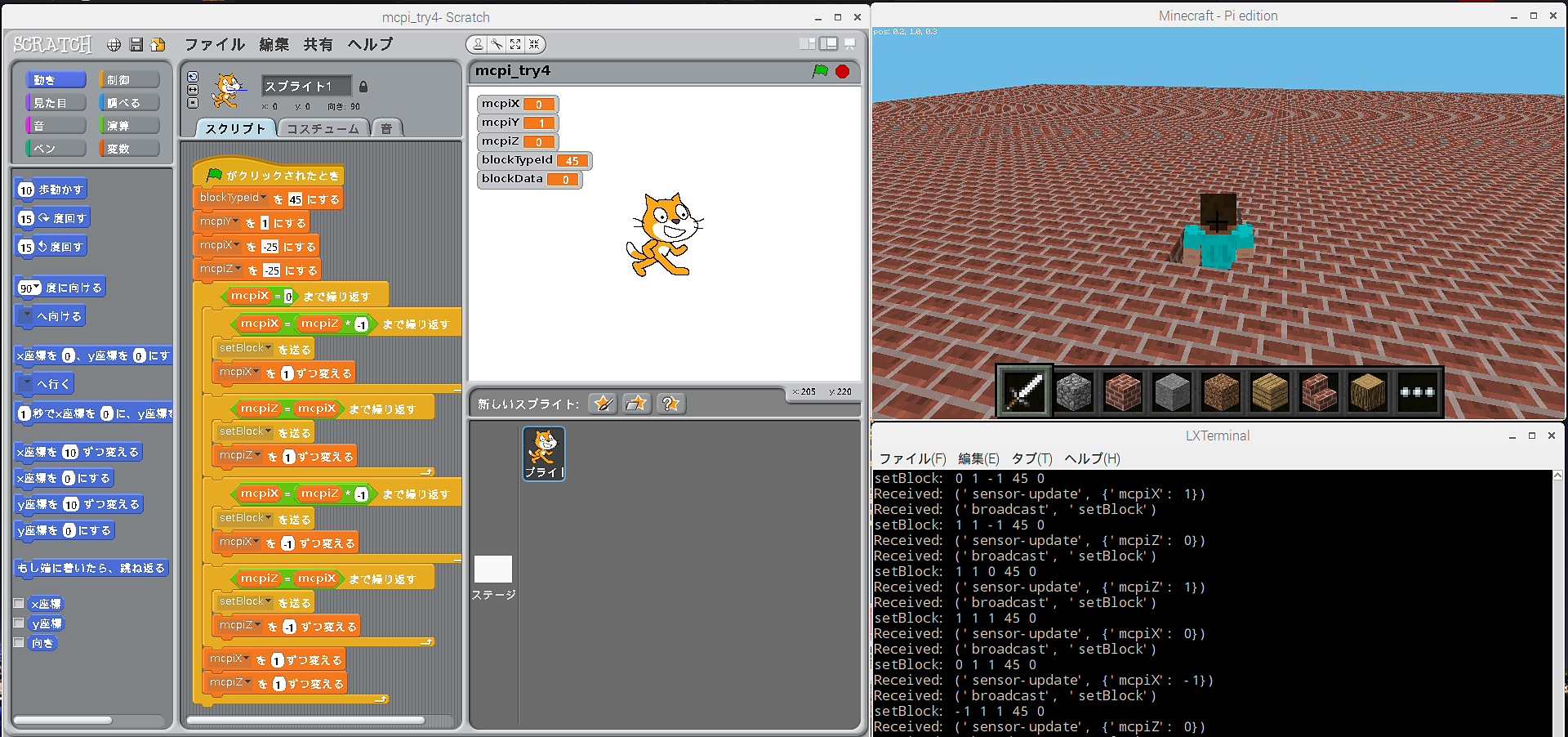Save the Scratch project with floppy icon
The width and height of the screenshot is (1568, 737).
[136, 45]
